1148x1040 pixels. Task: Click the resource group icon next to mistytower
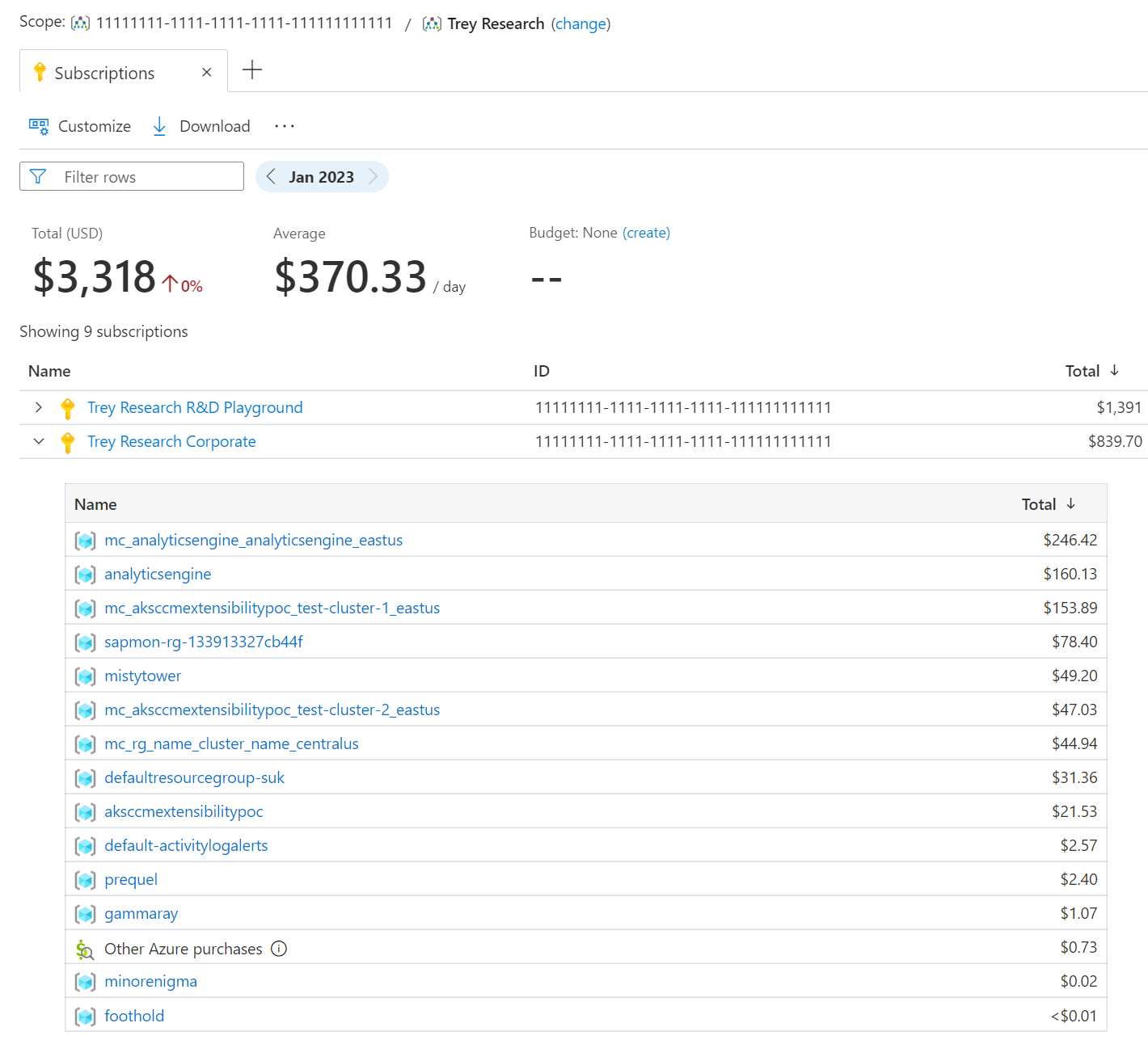coord(86,676)
